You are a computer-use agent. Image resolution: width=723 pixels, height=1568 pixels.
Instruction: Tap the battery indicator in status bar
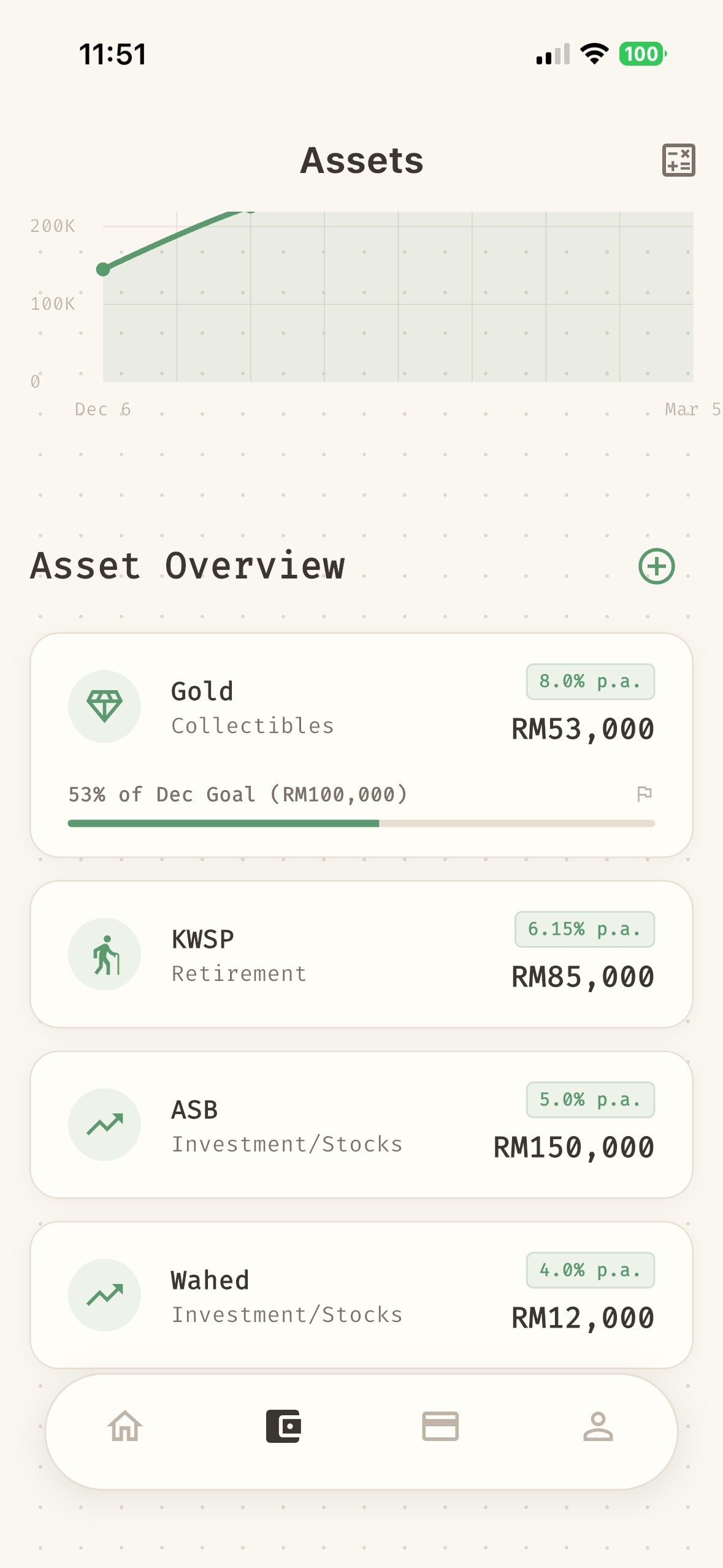coord(642,54)
